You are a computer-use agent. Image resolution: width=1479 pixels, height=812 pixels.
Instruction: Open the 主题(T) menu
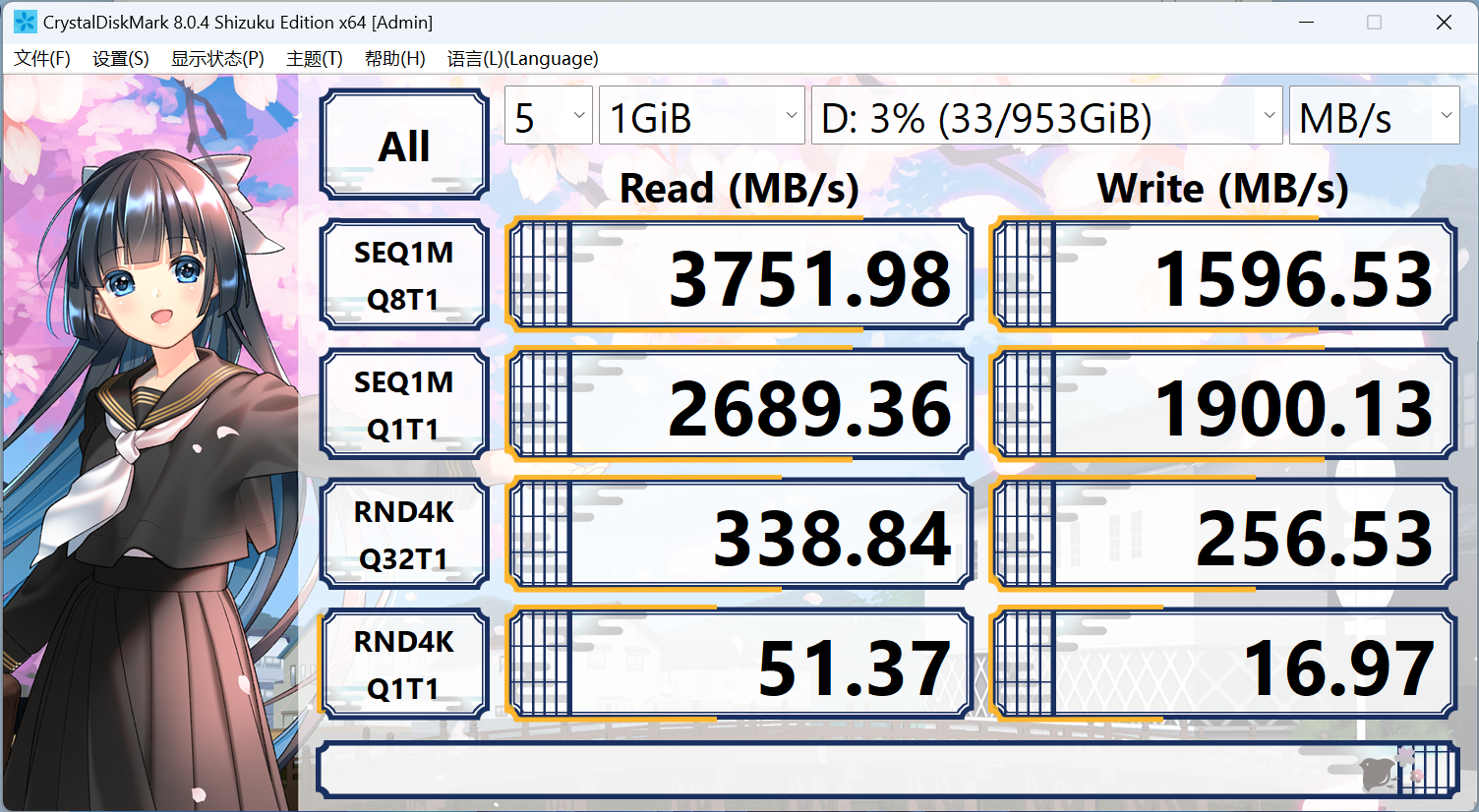(x=315, y=59)
